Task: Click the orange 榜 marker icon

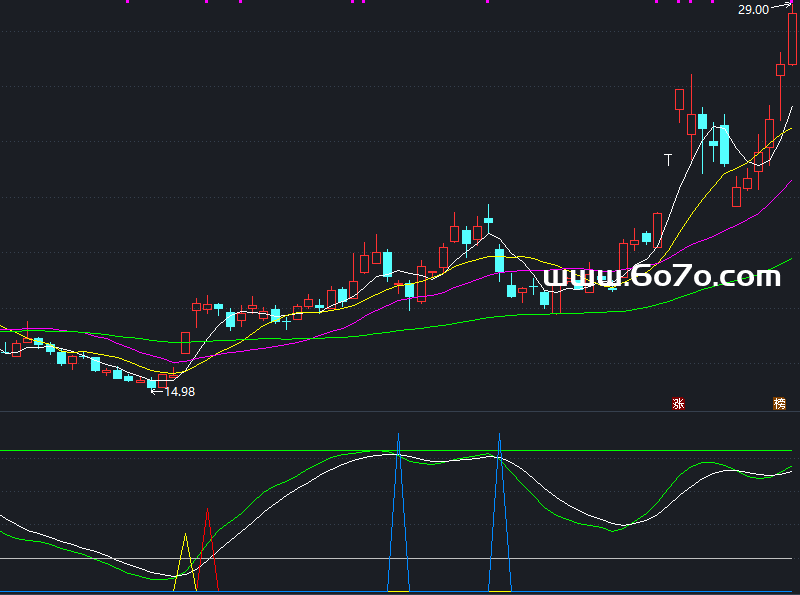Action: coord(779,404)
